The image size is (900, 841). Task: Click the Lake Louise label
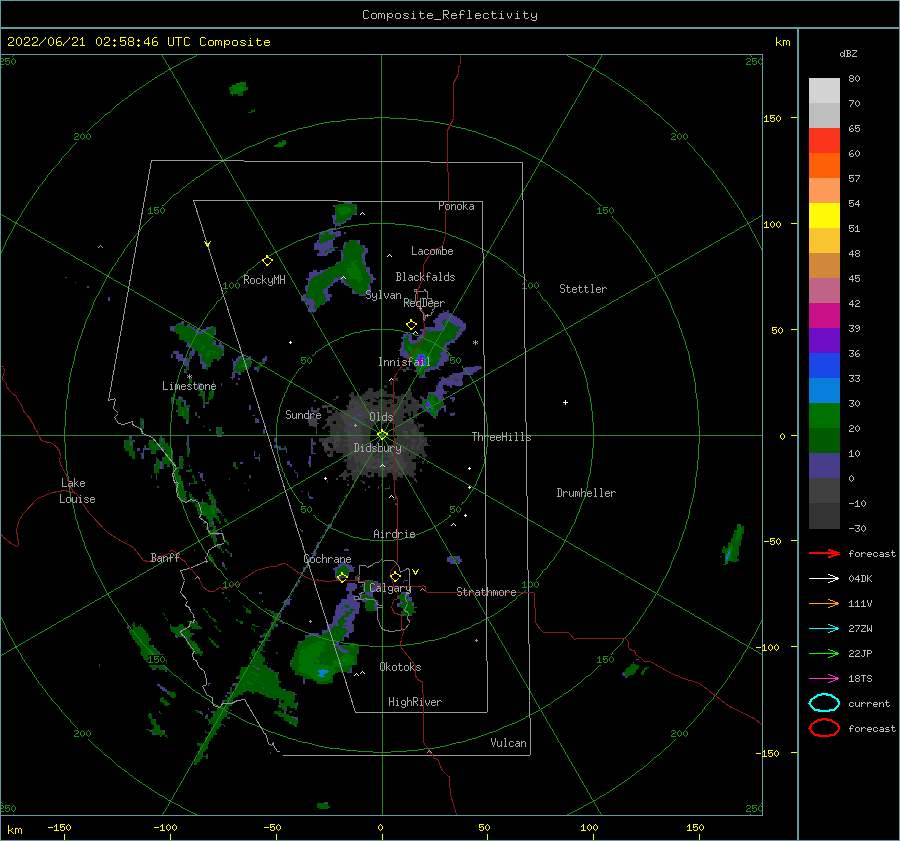coord(77,491)
